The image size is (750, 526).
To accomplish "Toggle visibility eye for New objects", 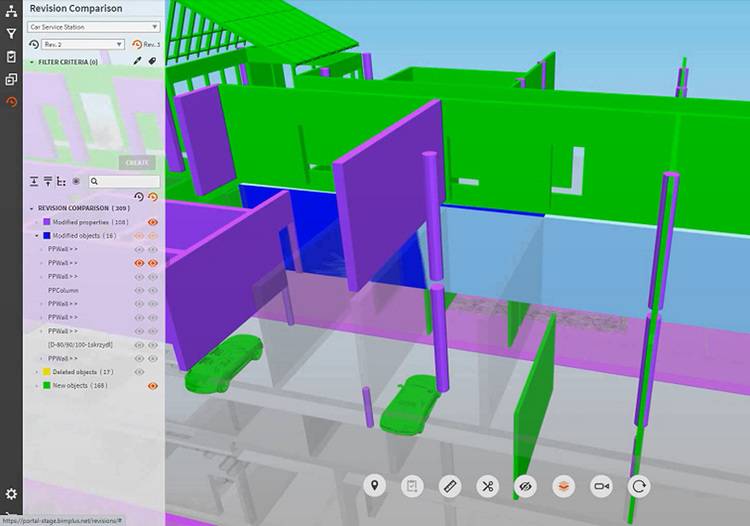I will tap(153, 385).
